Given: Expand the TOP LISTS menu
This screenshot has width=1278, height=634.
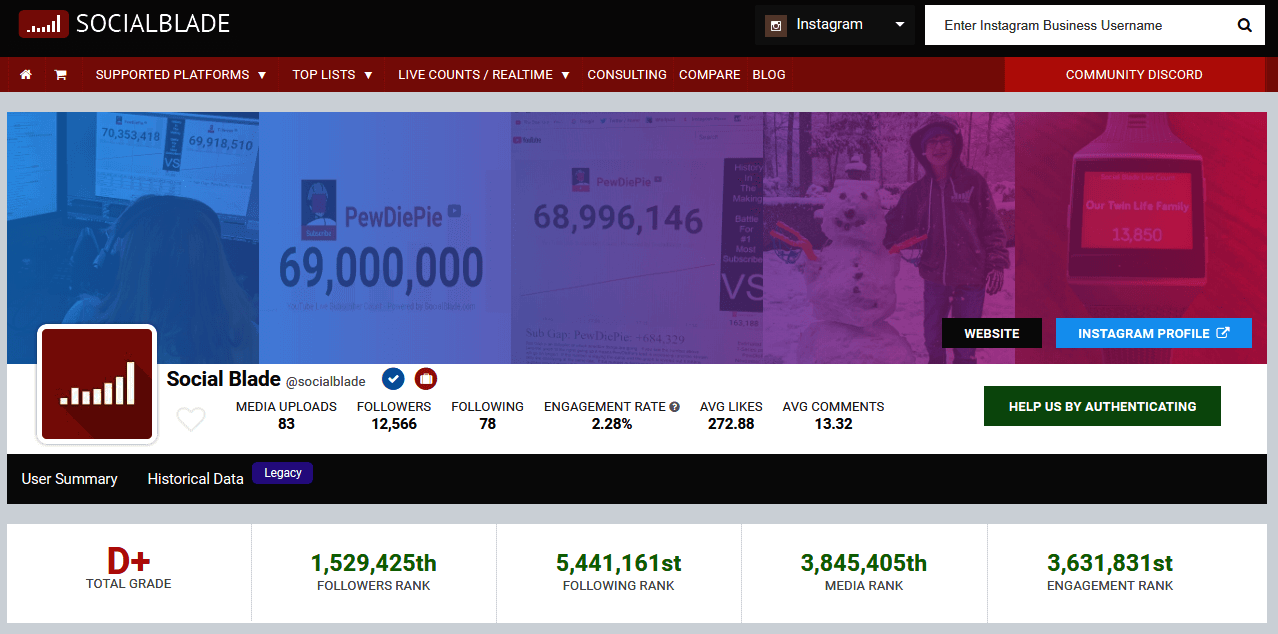Looking at the screenshot, I should point(331,74).
